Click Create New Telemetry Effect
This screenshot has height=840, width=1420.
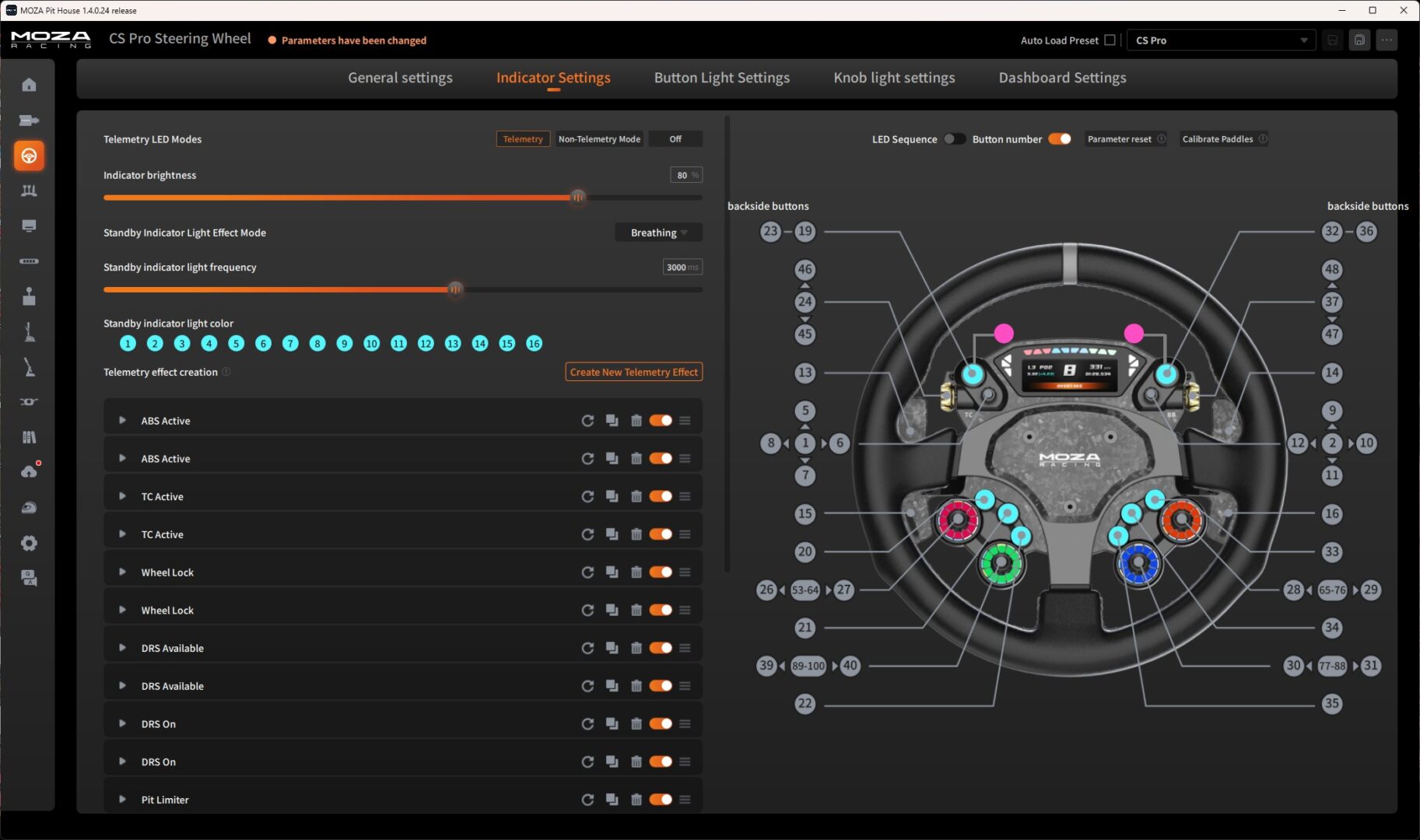[x=634, y=372]
